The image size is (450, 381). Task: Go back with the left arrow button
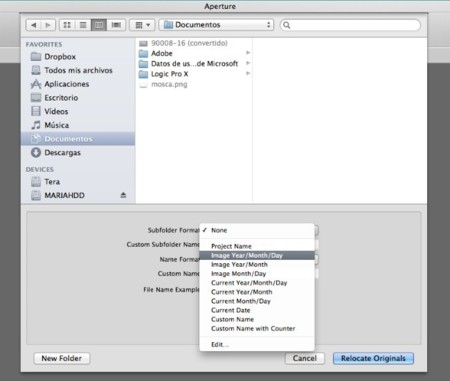click(34, 25)
